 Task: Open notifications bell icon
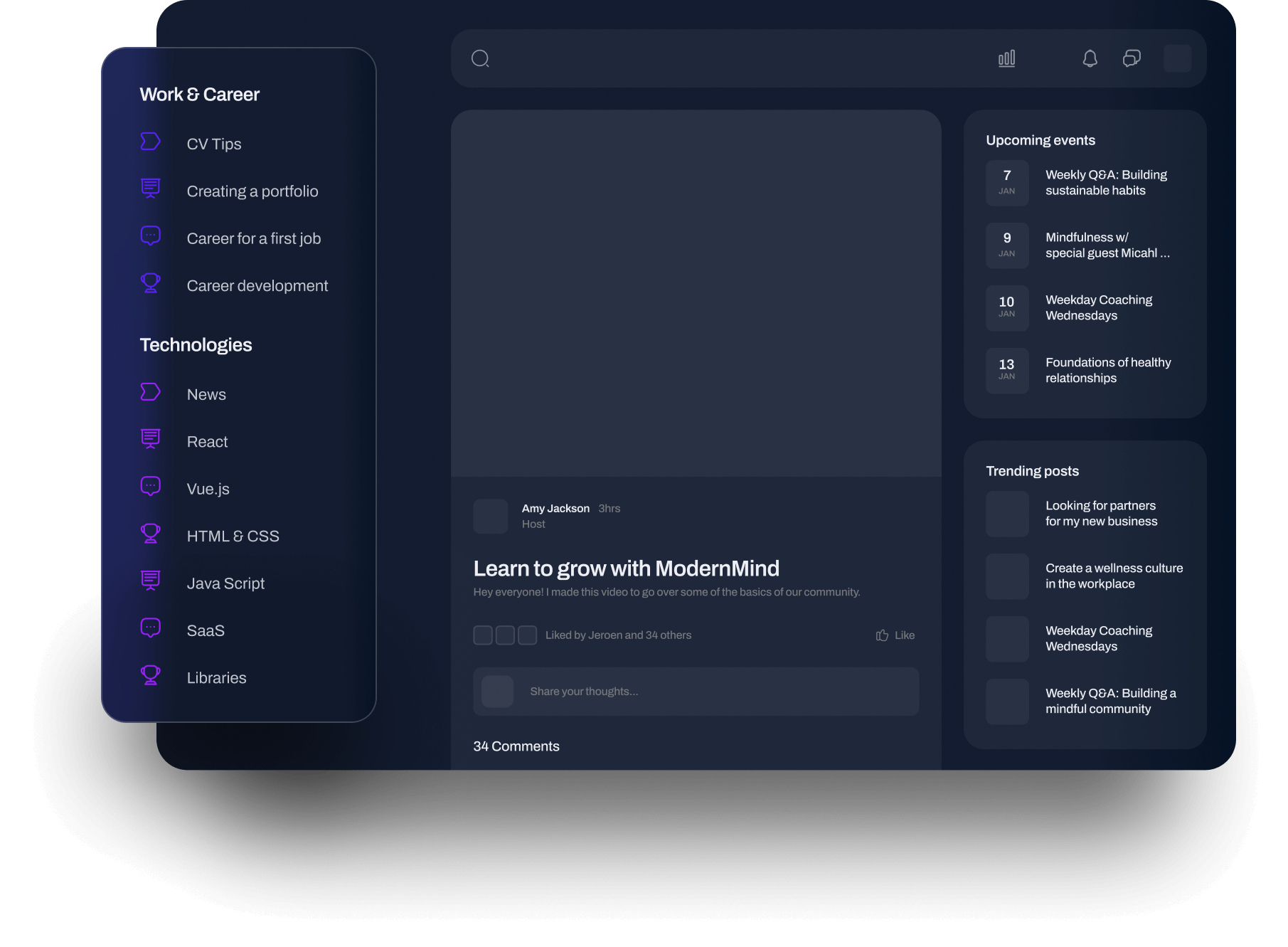tap(1090, 58)
